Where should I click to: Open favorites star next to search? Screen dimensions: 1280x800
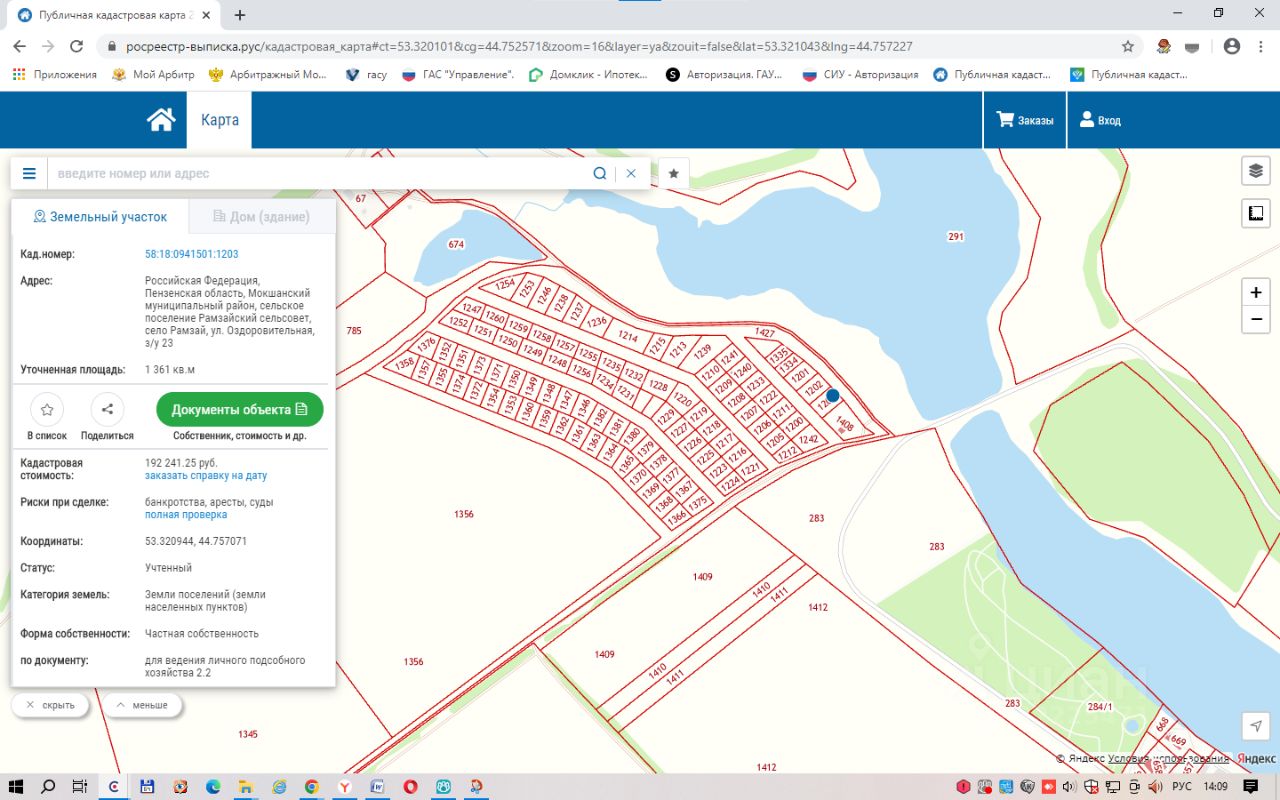tap(674, 173)
